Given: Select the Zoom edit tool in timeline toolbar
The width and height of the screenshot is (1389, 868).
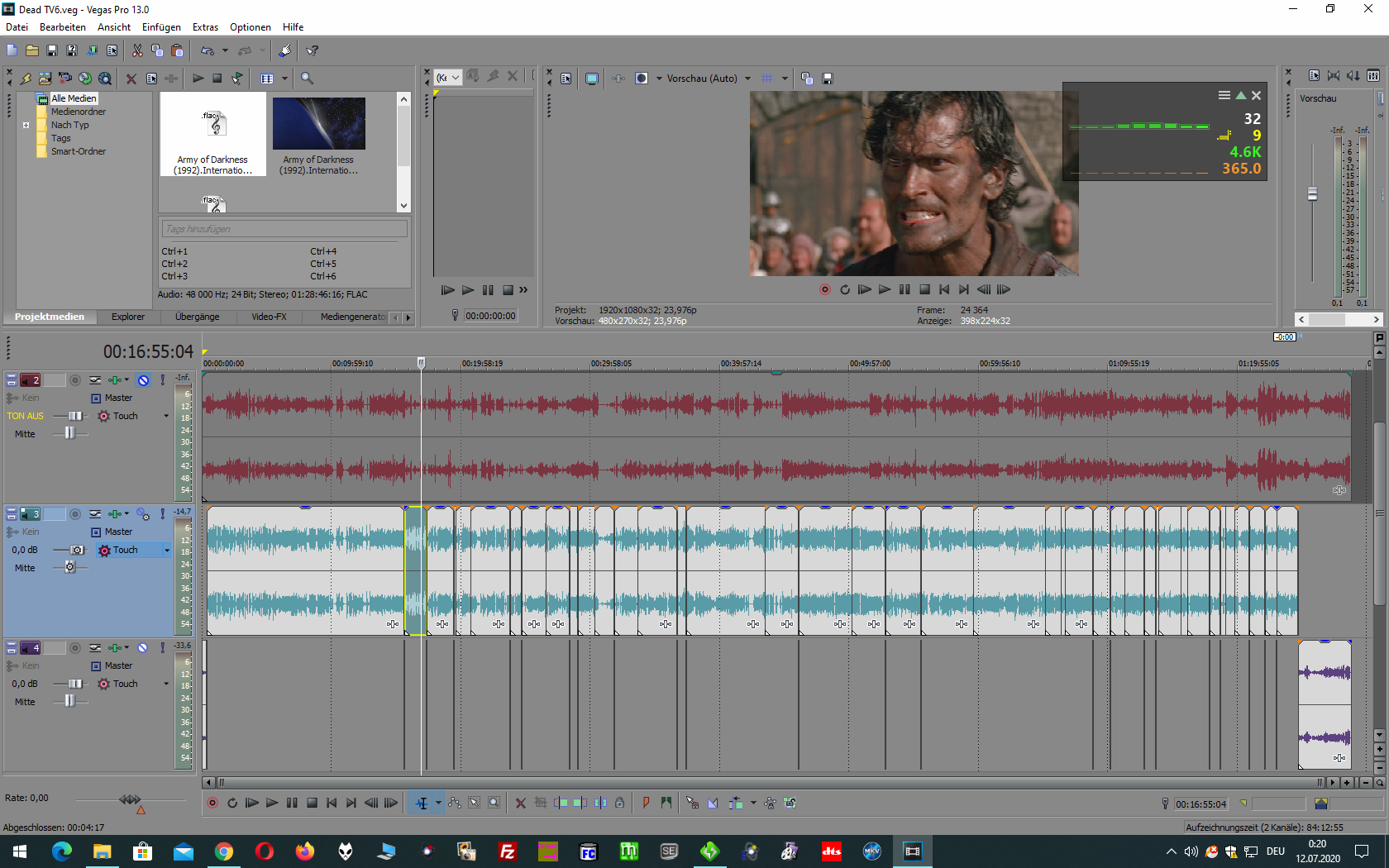Looking at the screenshot, I should coord(494,803).
